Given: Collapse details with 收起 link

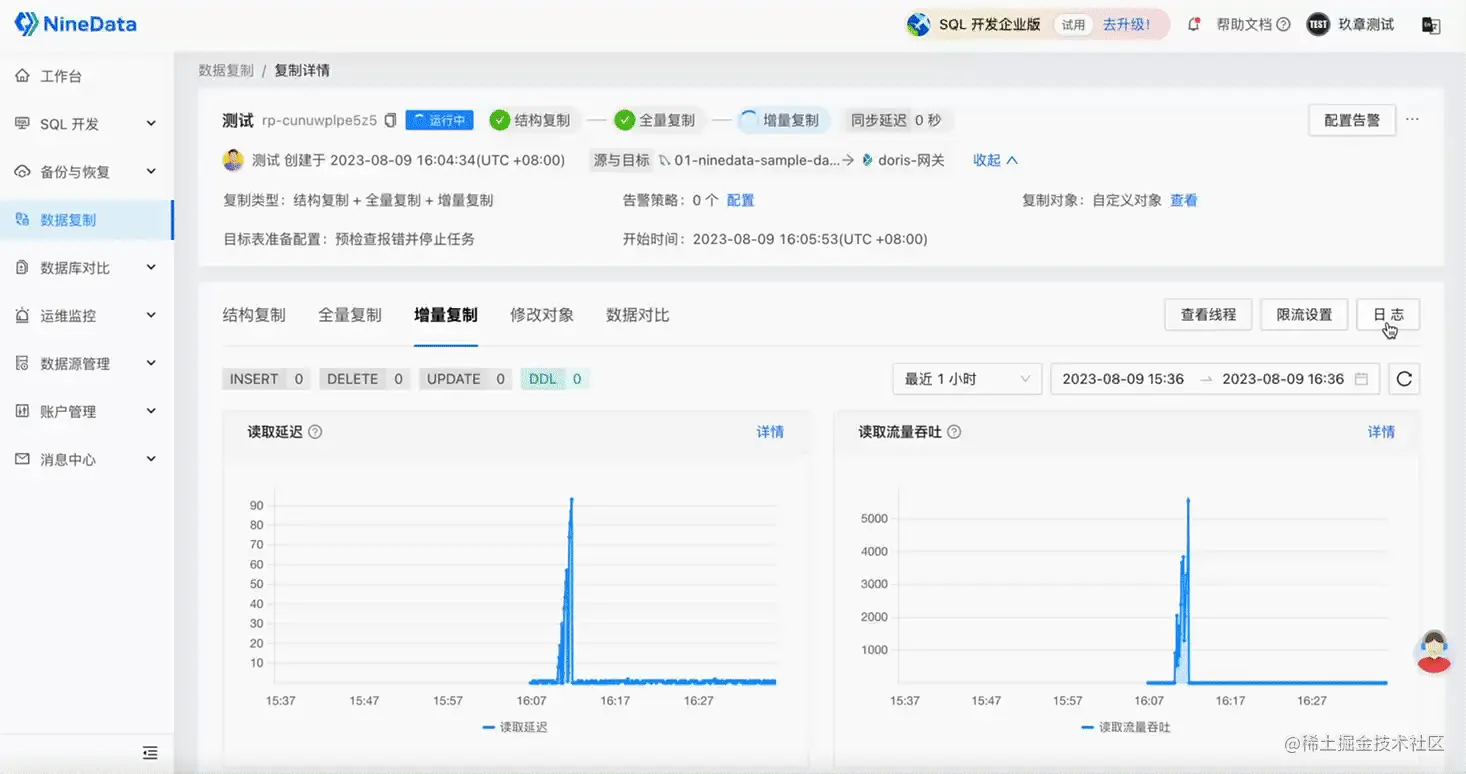Looking at the screenshot, I should point(995,160).
